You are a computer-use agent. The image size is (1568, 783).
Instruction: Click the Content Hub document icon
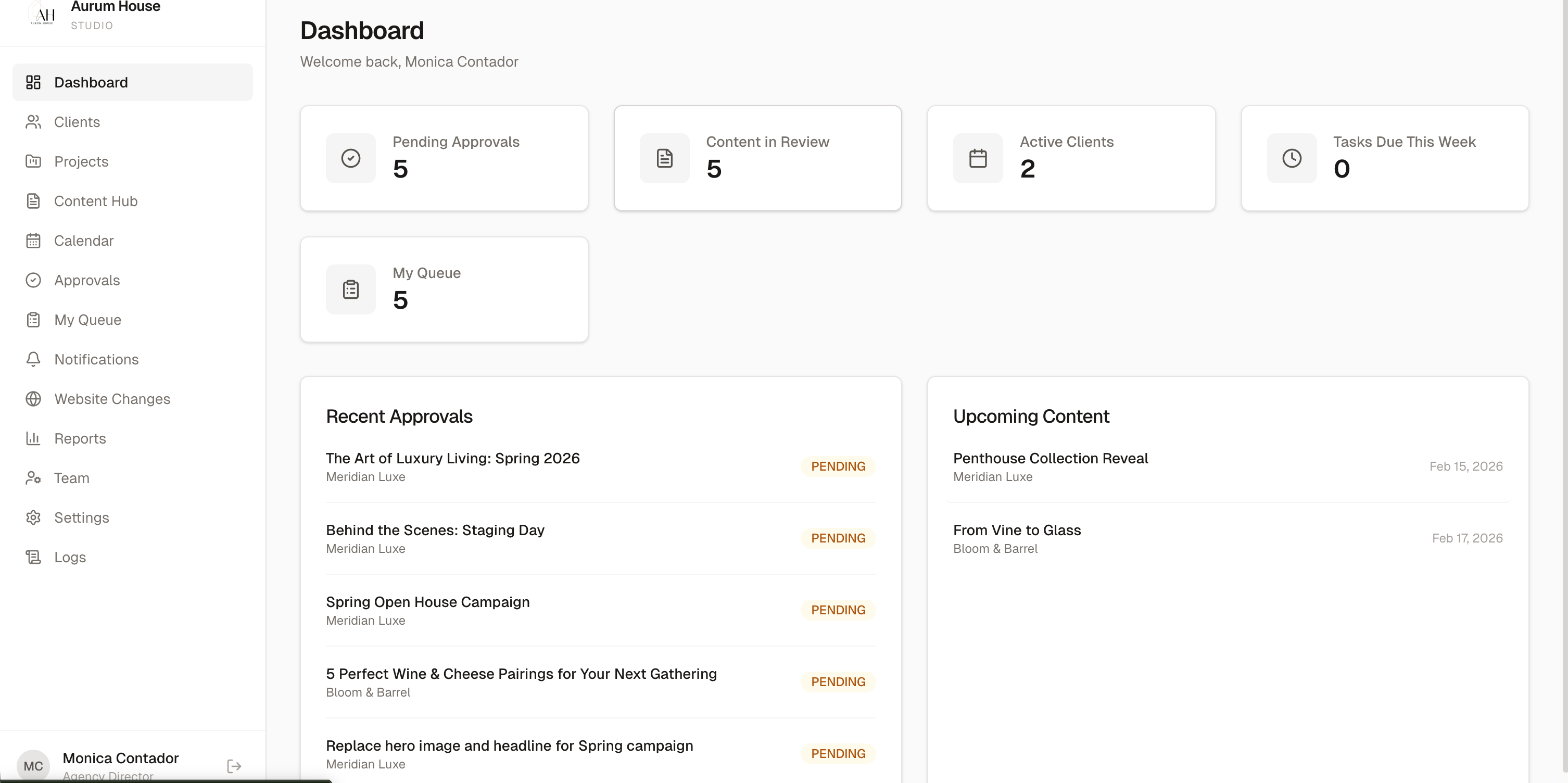tap(33, 201)
